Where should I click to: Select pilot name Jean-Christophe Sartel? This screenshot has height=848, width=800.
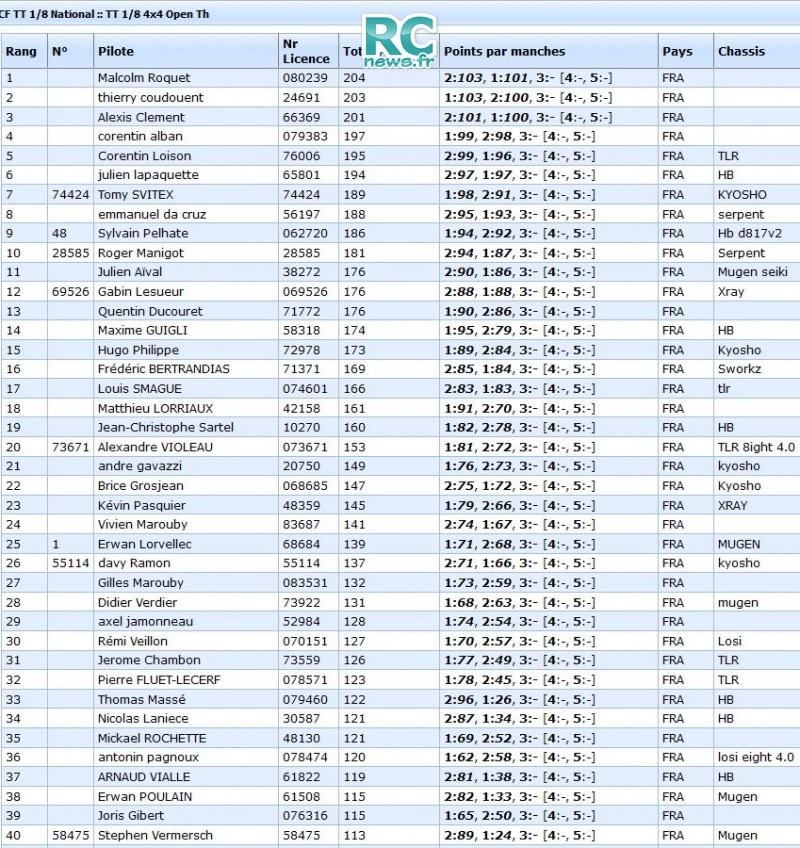click(166, 427)
